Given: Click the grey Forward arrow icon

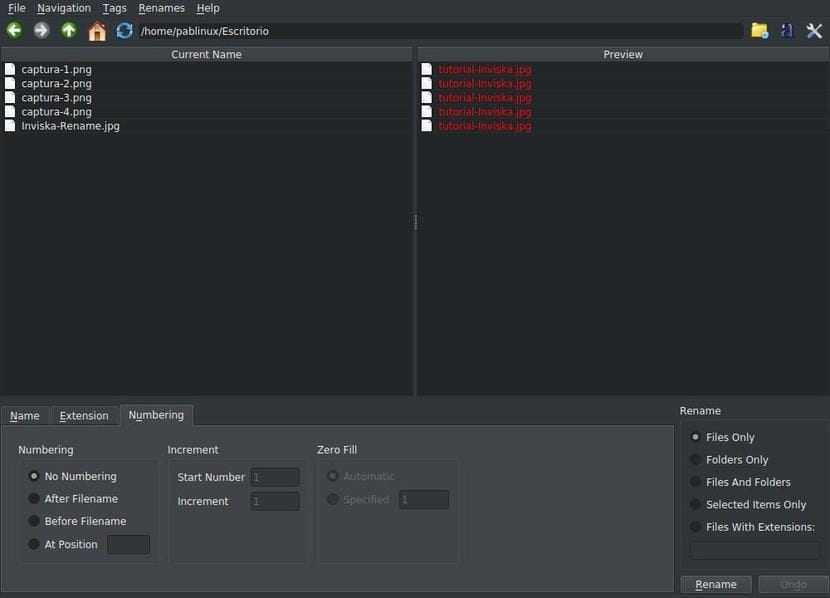Looking at the screenshot, I should coord(41,30).
